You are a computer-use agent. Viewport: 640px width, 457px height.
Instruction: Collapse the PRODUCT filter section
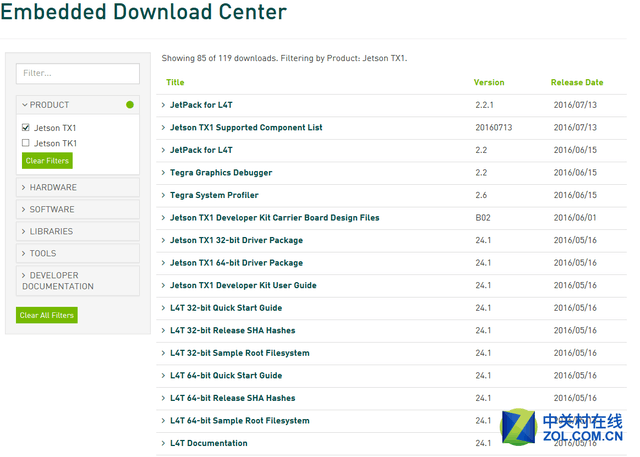coord(78,105)
